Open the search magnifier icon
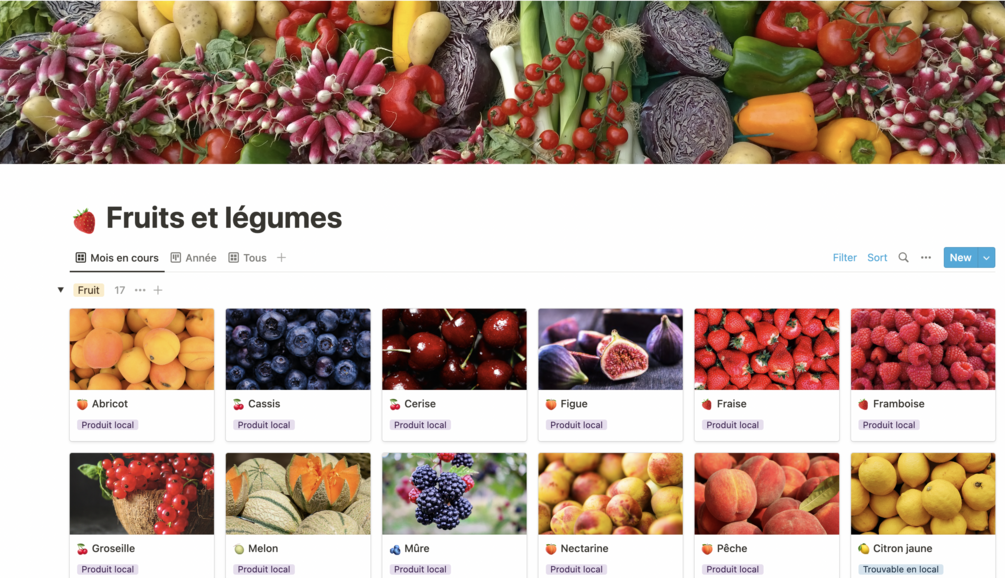Screen dimensions: 1005x578 903,258
